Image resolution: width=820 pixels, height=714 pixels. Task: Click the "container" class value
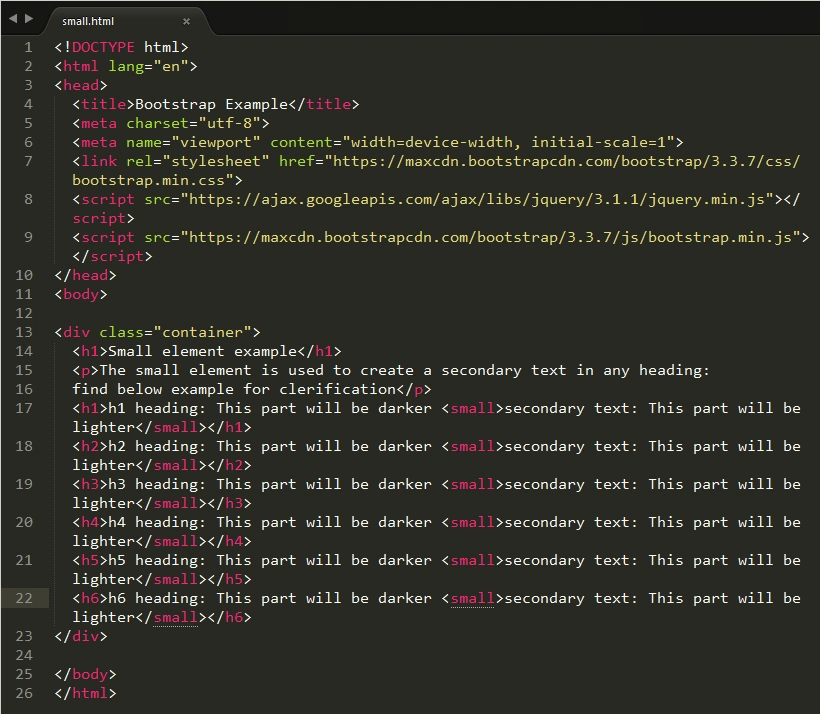click(x=202, y=332)
